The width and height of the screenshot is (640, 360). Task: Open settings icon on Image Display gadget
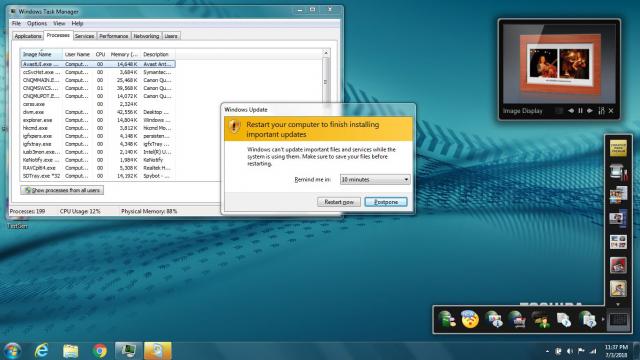pyautogui.click(x=601, y=111)
